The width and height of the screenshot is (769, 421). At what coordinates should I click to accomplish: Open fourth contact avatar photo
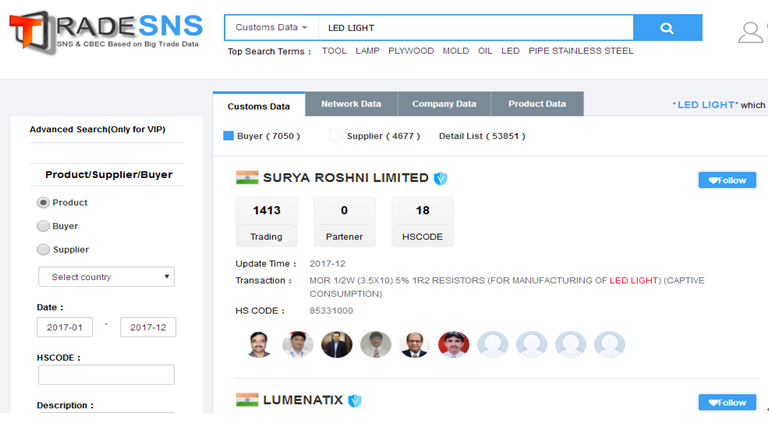point(376,344)
